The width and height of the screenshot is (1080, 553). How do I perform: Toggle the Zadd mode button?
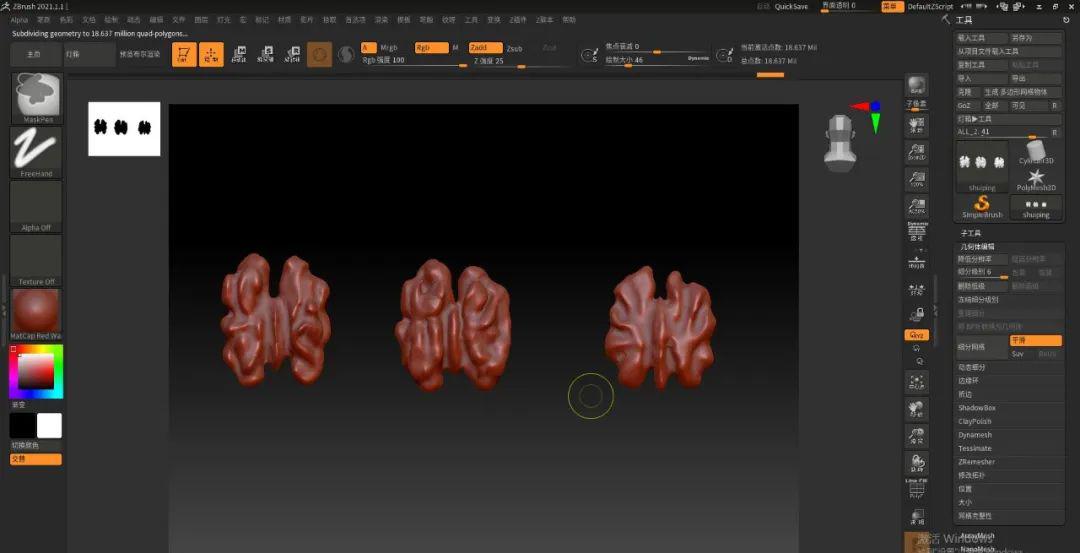pos(485,48)
